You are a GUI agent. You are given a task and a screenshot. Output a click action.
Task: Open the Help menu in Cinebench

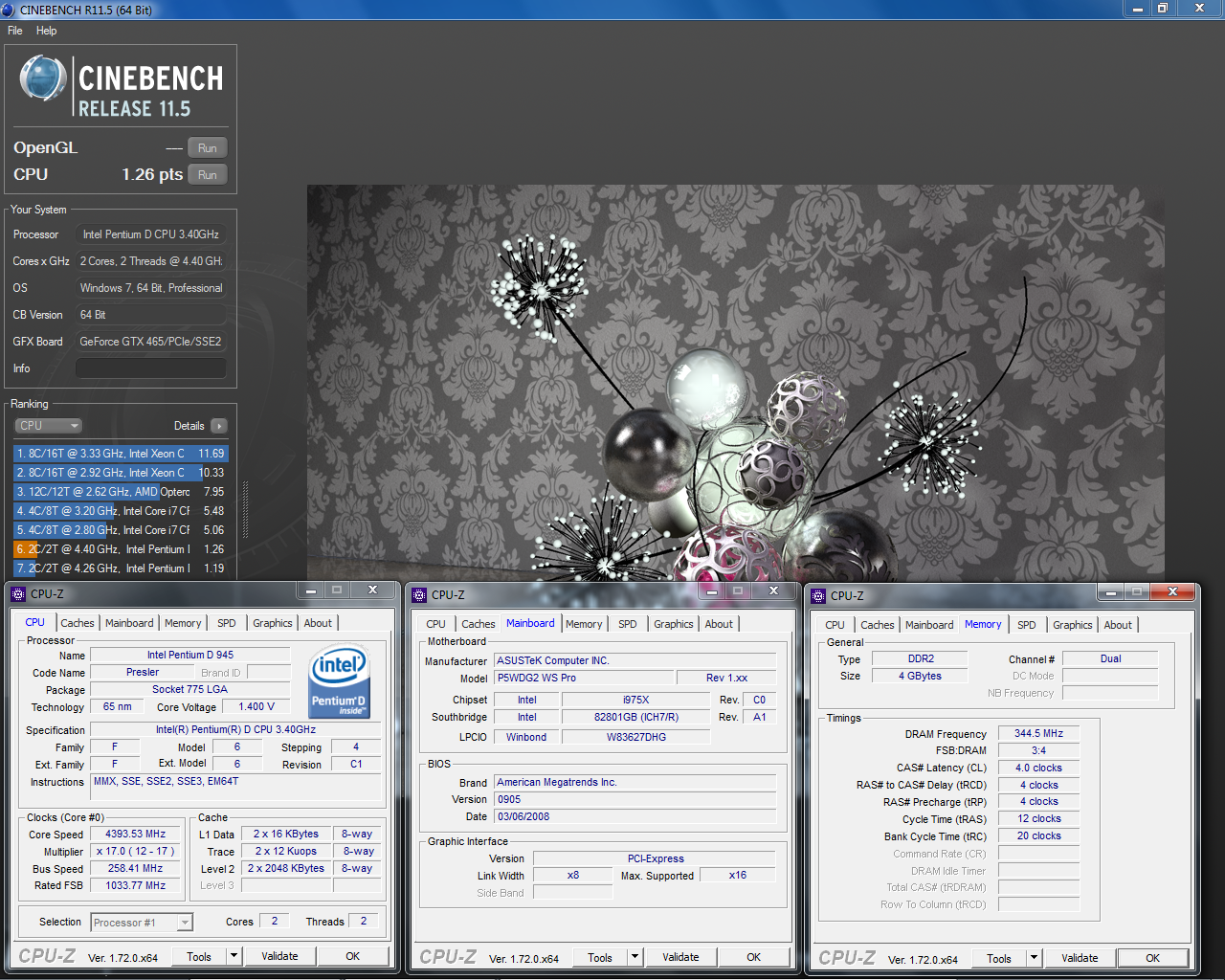click(x=46, y=31)
